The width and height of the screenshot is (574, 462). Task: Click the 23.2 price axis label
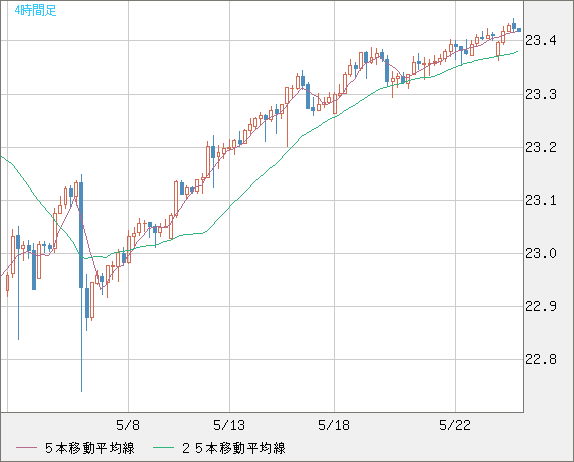[x=541, y=148]
